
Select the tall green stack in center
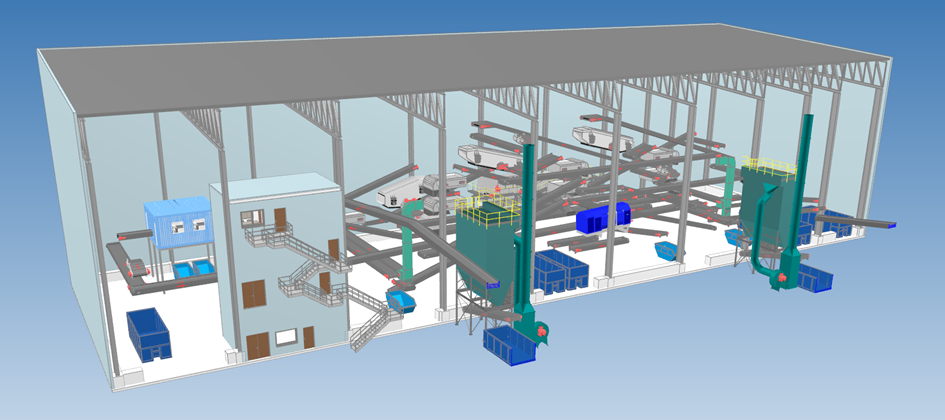527,230
